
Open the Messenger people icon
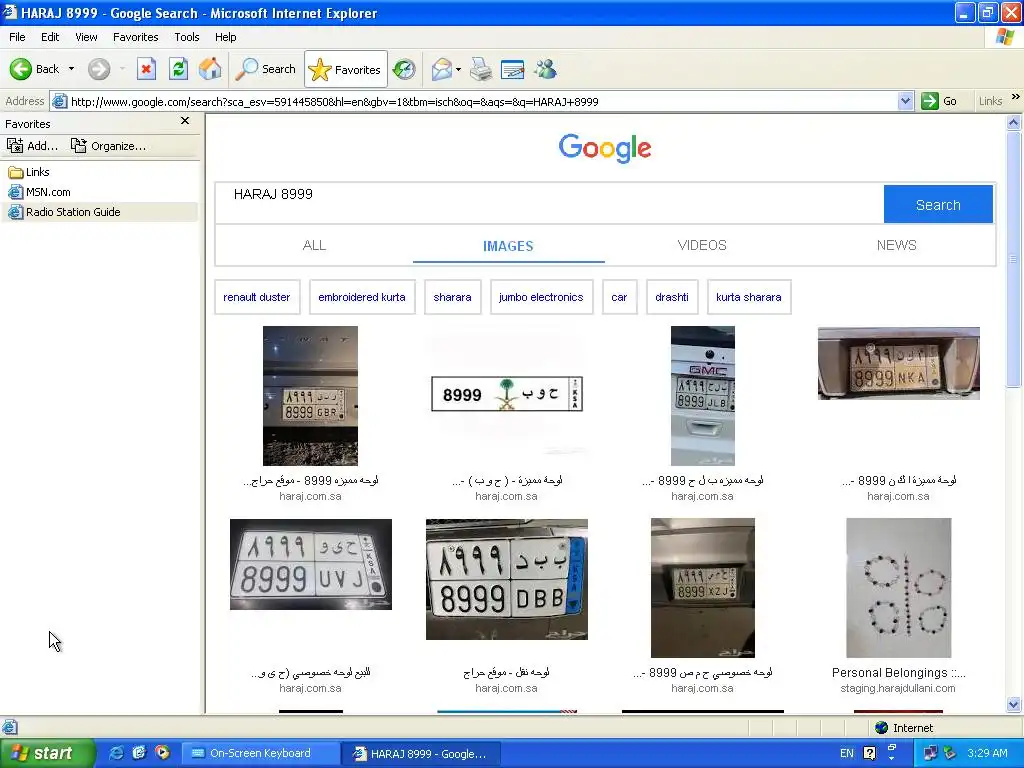pos(545,69)
